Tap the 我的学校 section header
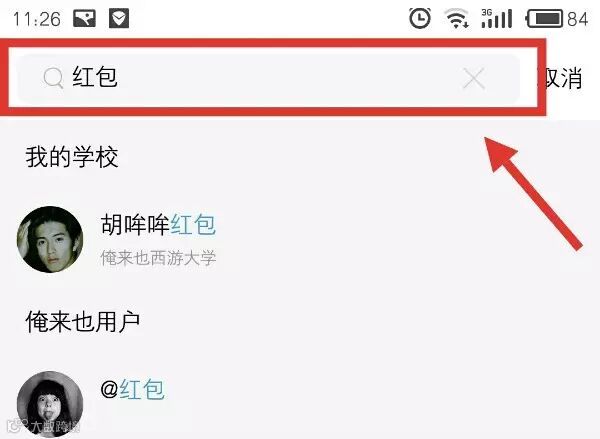The width and height of the screenshot is (600, 439). click(72, 157)
